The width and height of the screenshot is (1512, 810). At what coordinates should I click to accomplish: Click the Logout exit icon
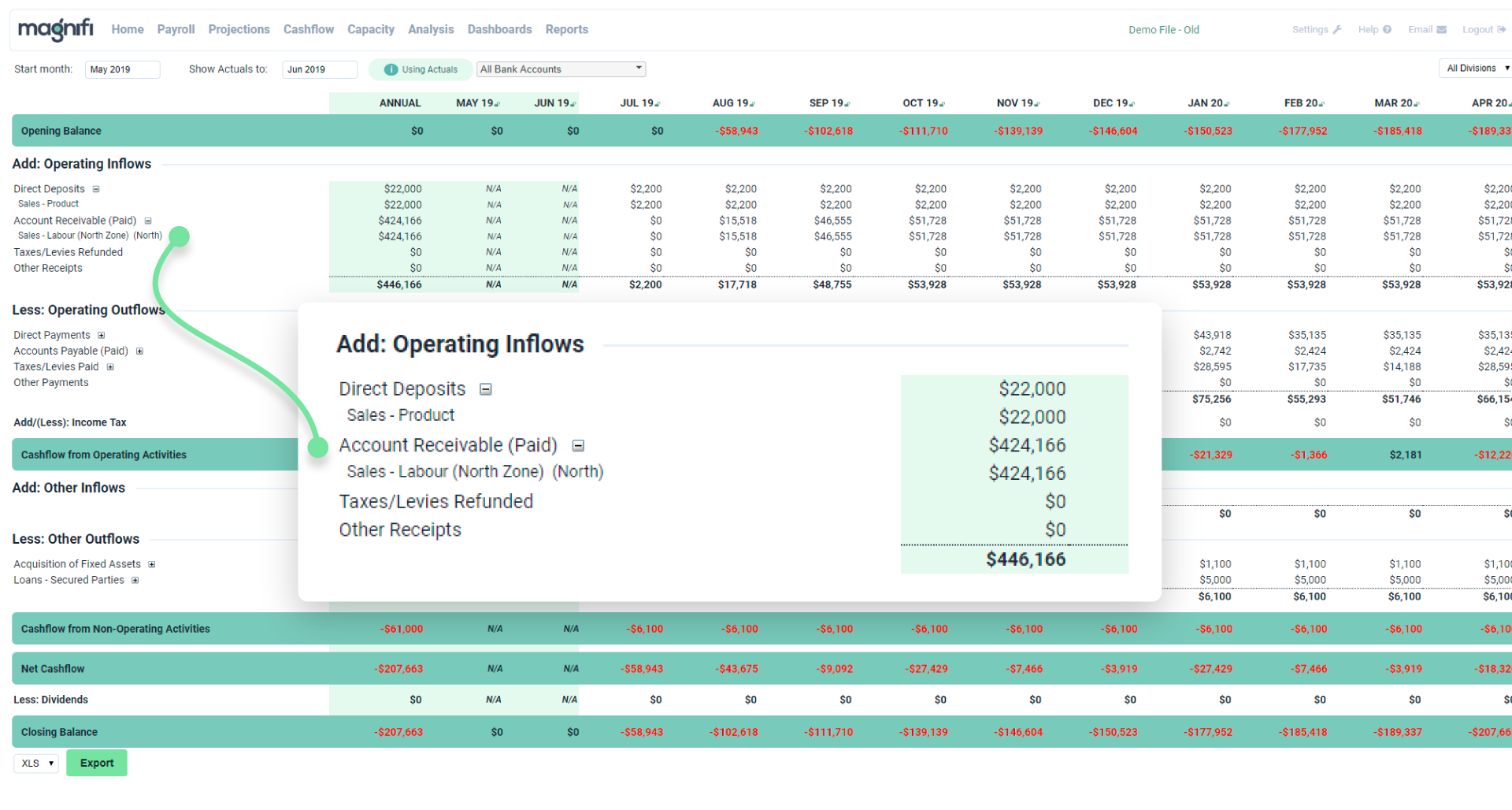(x=1501, y=30)
